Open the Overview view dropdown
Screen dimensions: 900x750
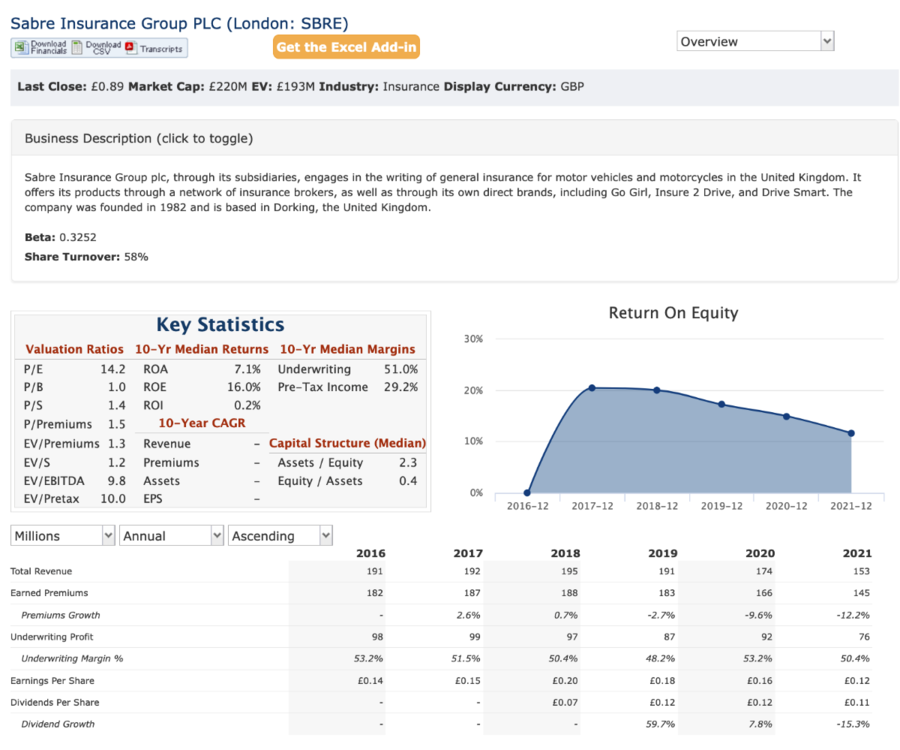click(x=755, y=41)
